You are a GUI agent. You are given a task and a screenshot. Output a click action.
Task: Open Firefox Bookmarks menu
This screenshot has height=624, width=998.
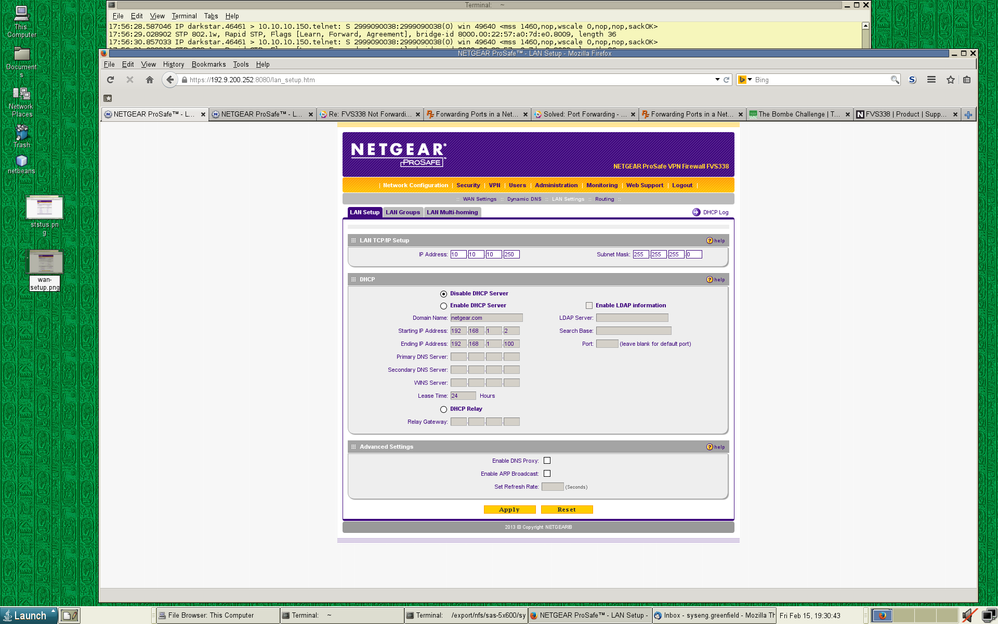click(x=208, y=64)
